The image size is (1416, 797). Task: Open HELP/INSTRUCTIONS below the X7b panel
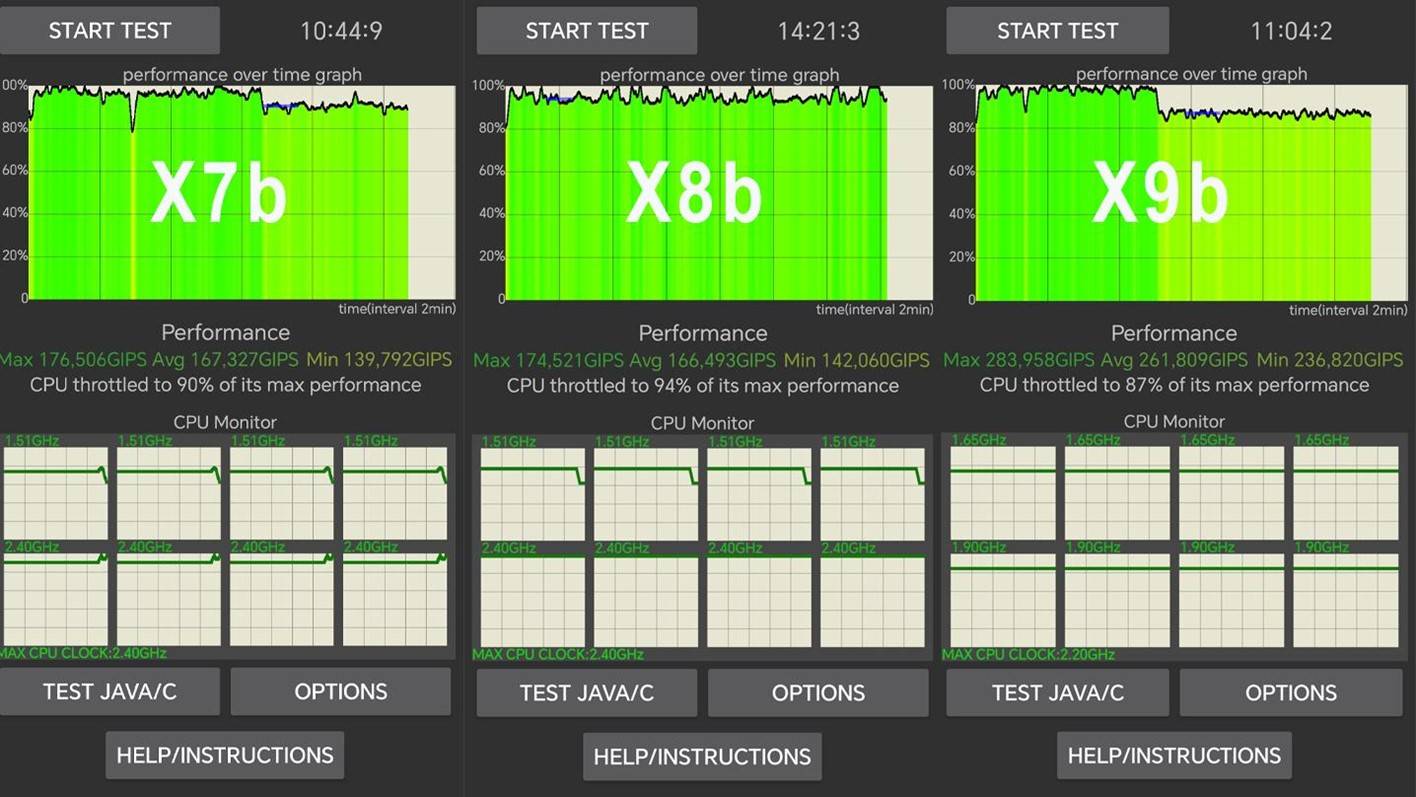click(x=225, y=755)
